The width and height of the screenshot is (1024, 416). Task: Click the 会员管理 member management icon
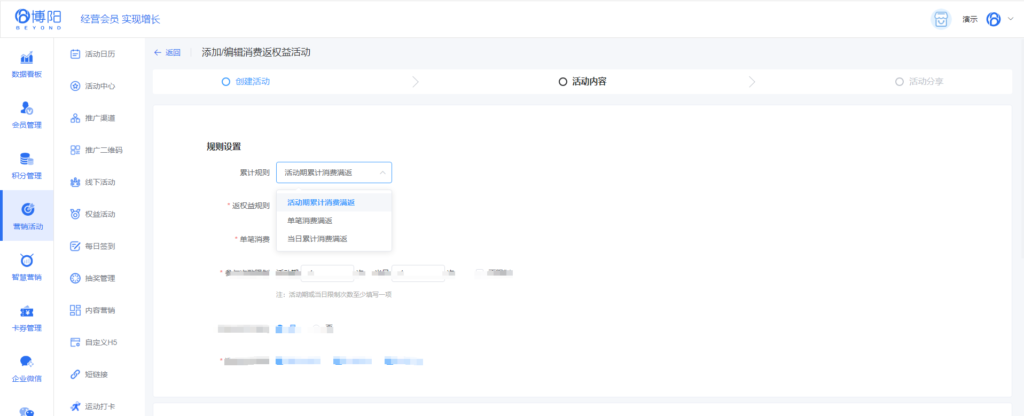26,108
